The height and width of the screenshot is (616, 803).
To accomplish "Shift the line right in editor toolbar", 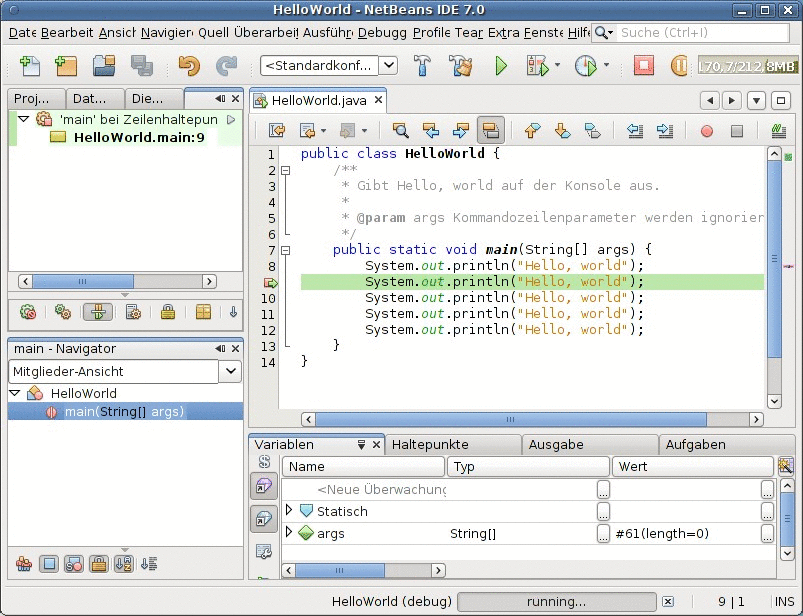I will 665,131.
